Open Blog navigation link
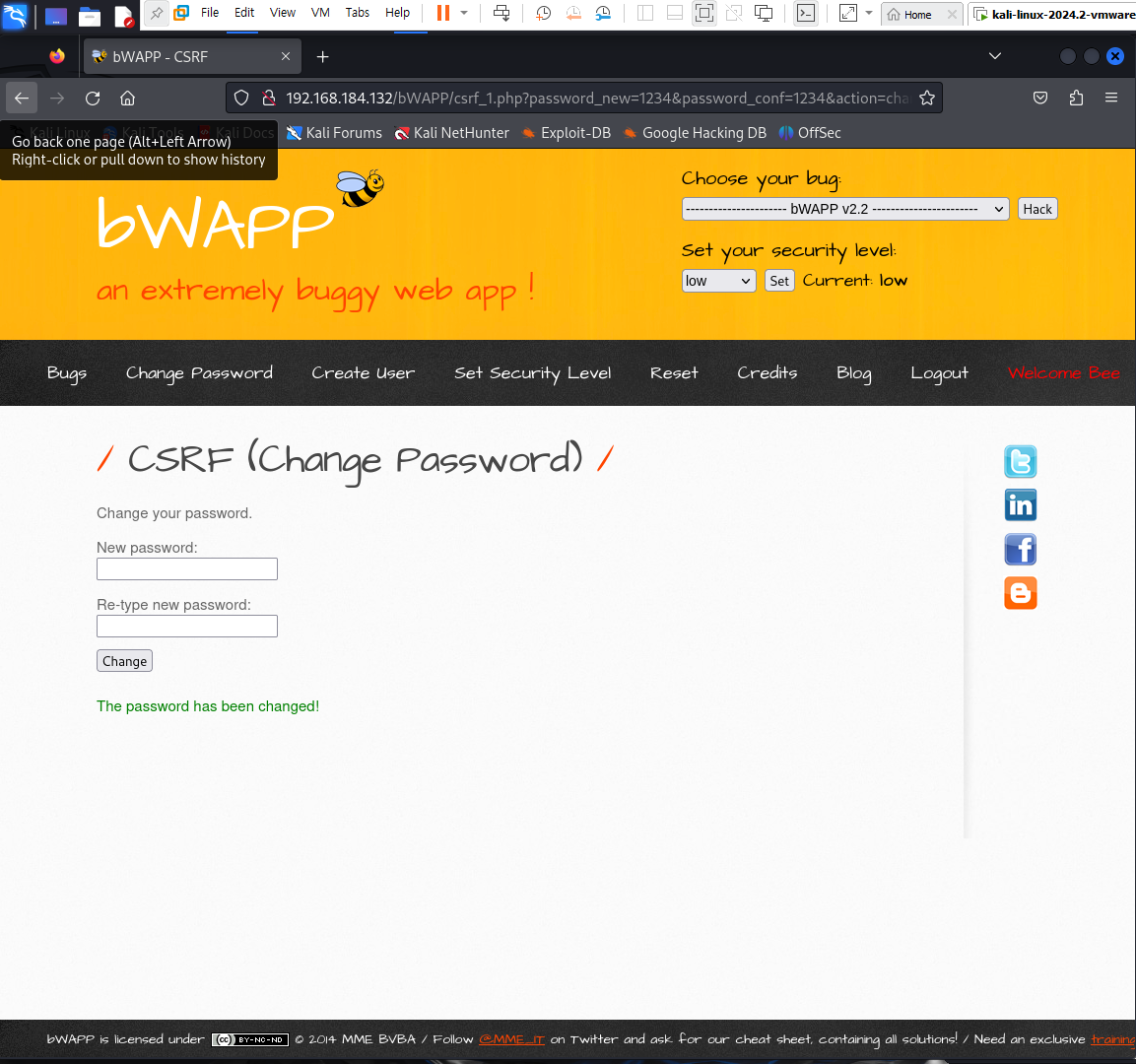 point(853,373)
